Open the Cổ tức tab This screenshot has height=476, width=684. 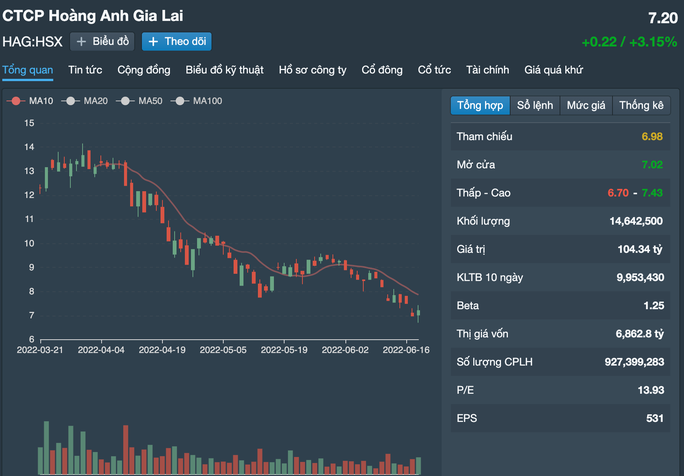pyautogui.click(x=435, y=70)
